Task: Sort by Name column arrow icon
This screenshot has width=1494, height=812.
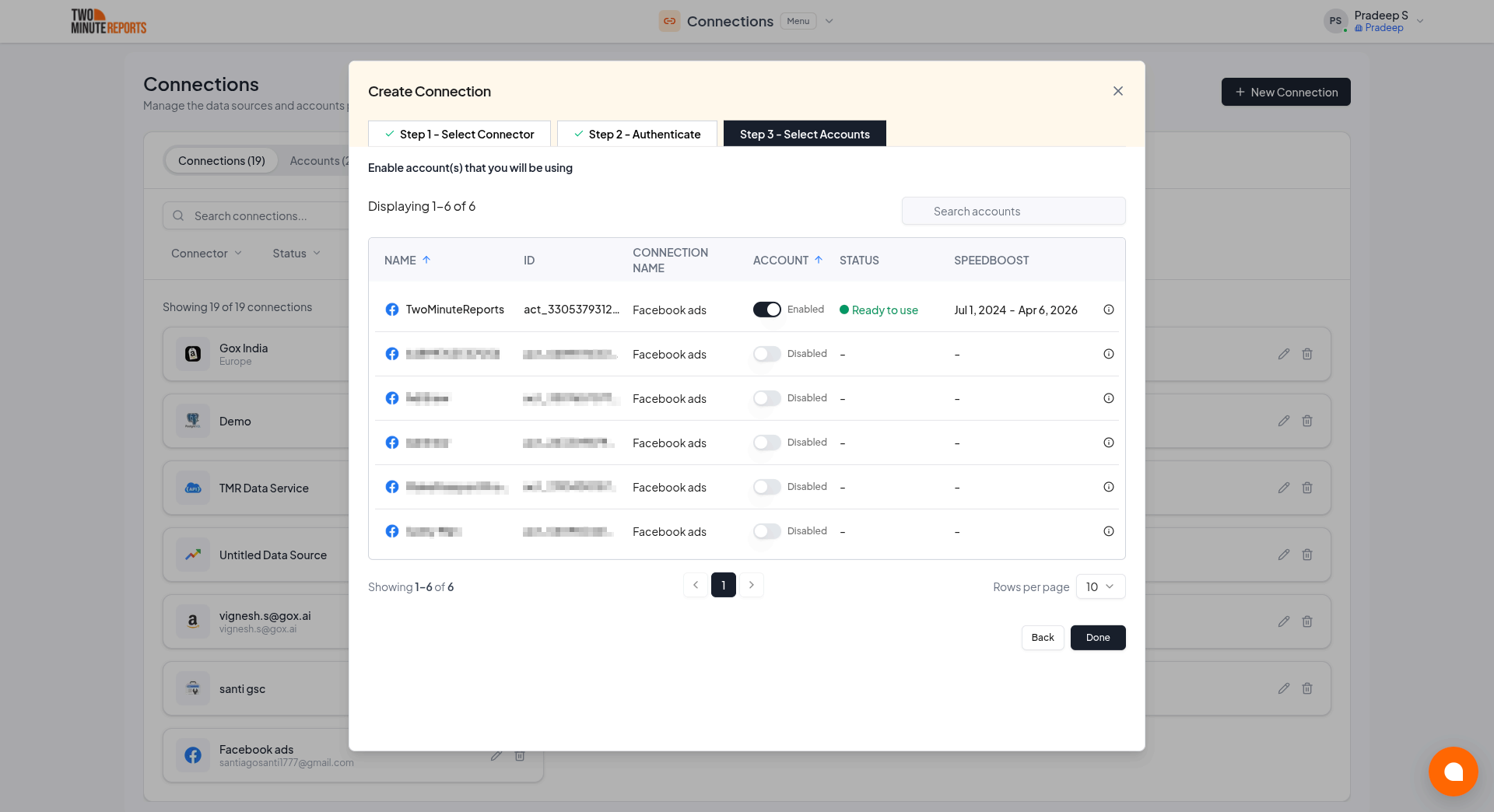Action: click(x=426, y=260)
